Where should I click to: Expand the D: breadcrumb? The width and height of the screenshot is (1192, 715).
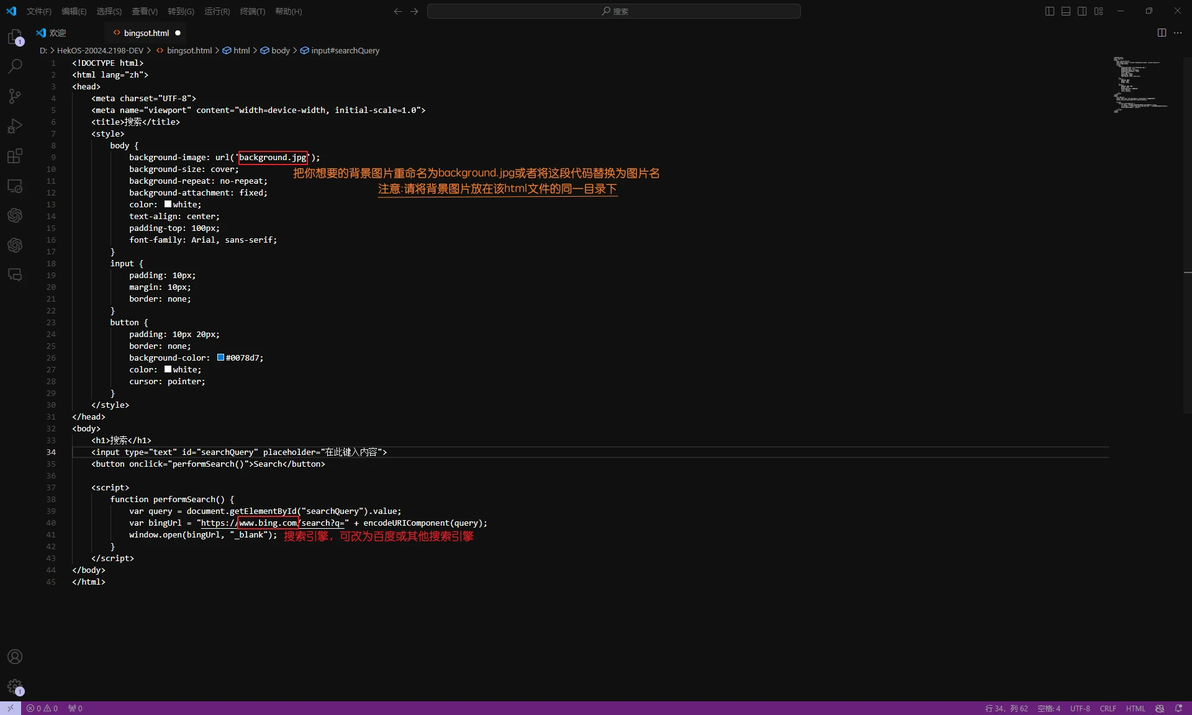pyautogui.click(x=43, y=51)
